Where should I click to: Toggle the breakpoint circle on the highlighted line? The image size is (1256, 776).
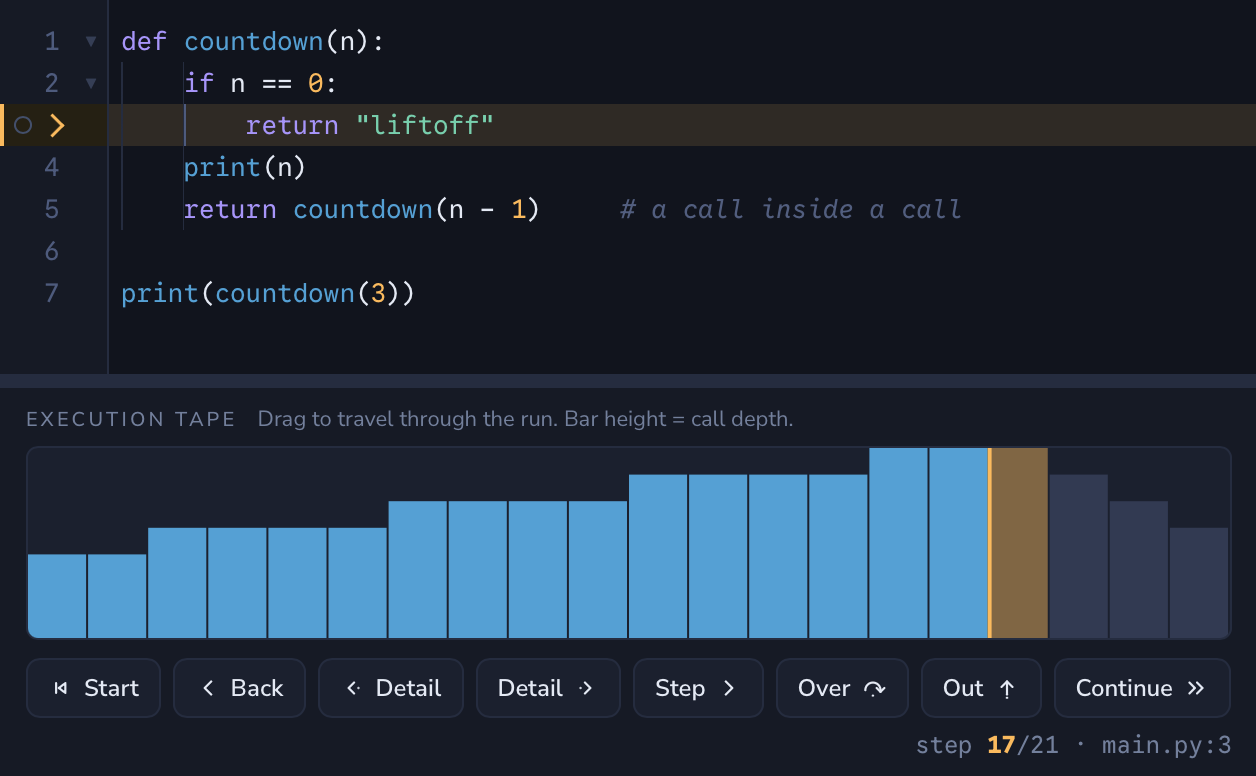click(x=24, y=125)
